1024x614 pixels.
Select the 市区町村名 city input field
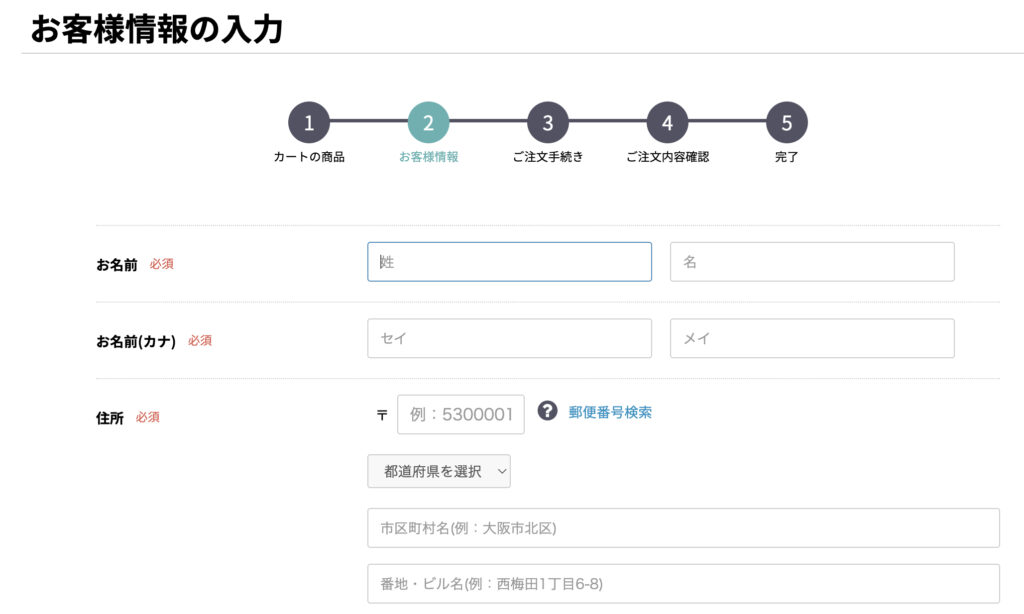(683, 528)
